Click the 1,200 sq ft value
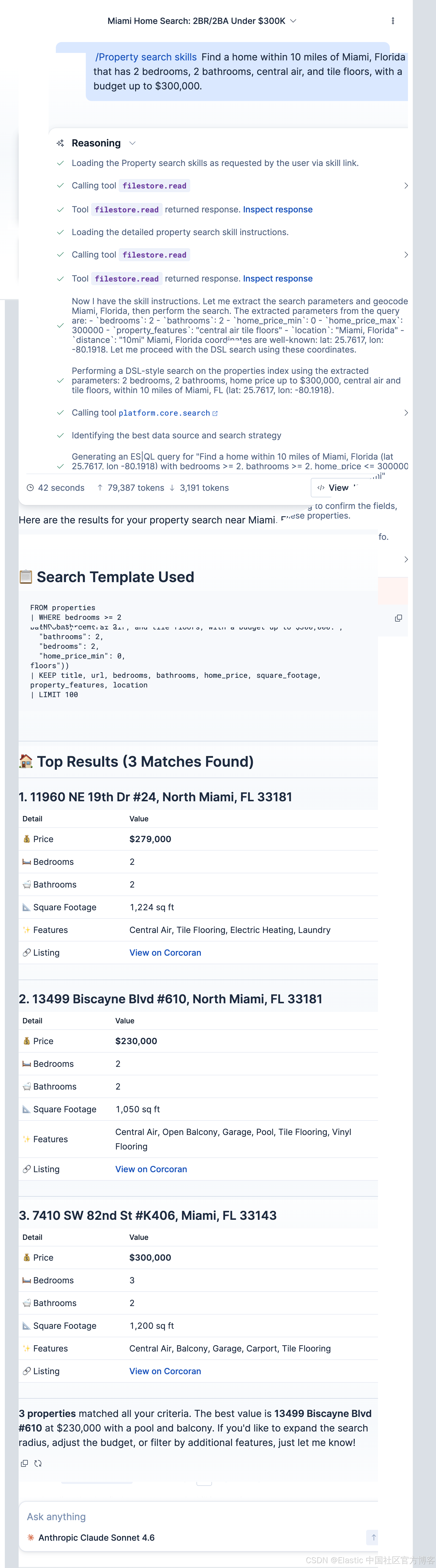This screenshot has height=1568, width=436. pos(152,1326)
